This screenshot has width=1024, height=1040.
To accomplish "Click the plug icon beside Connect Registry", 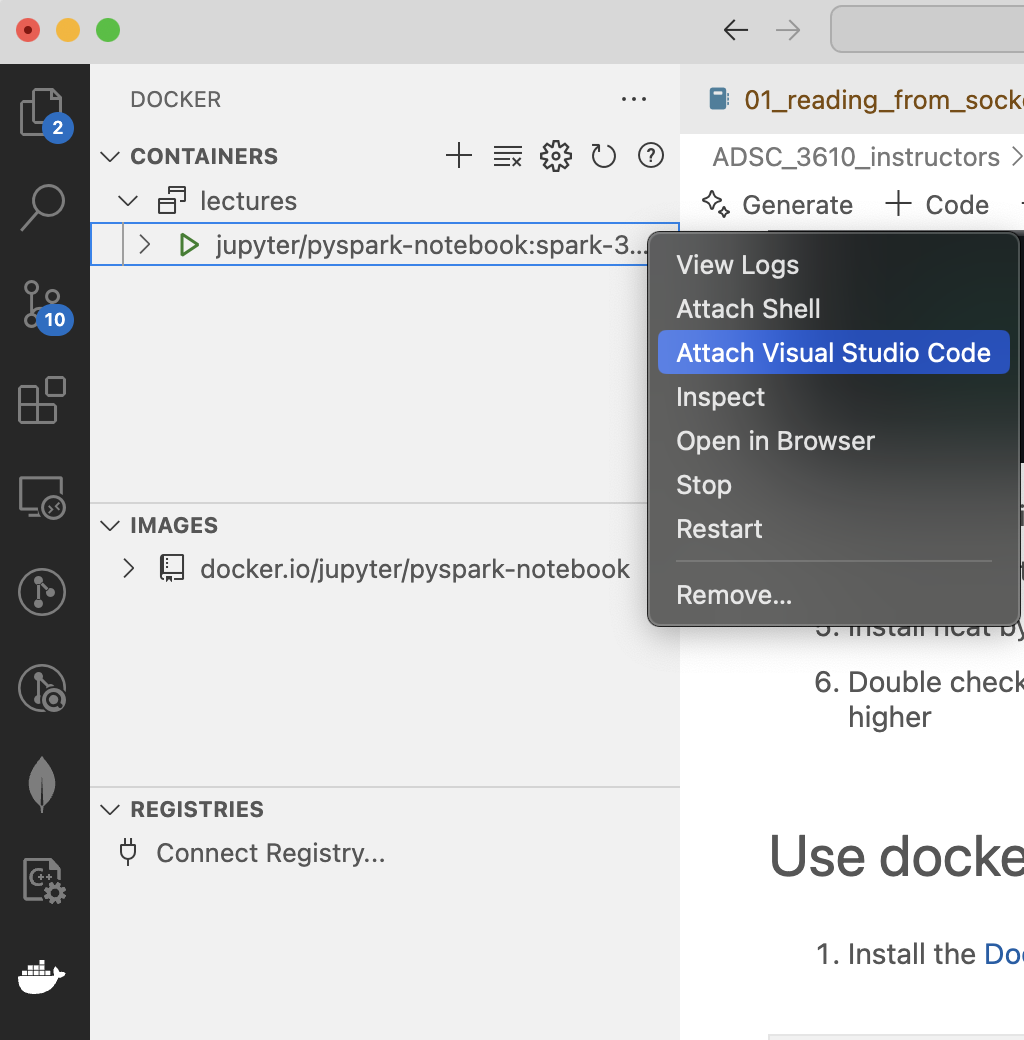I will (128, 852).
